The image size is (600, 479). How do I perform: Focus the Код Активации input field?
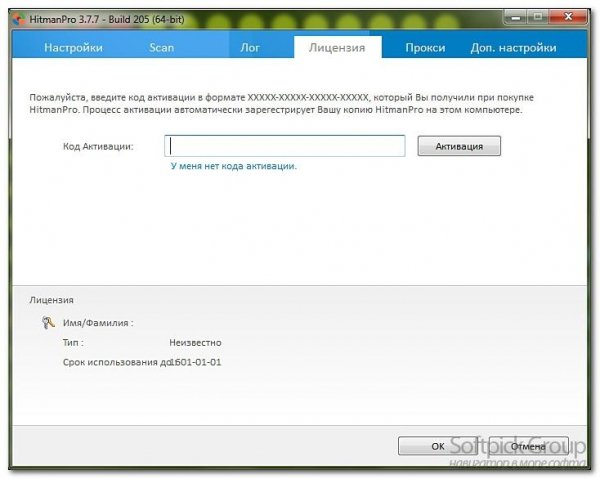[285, 146]
